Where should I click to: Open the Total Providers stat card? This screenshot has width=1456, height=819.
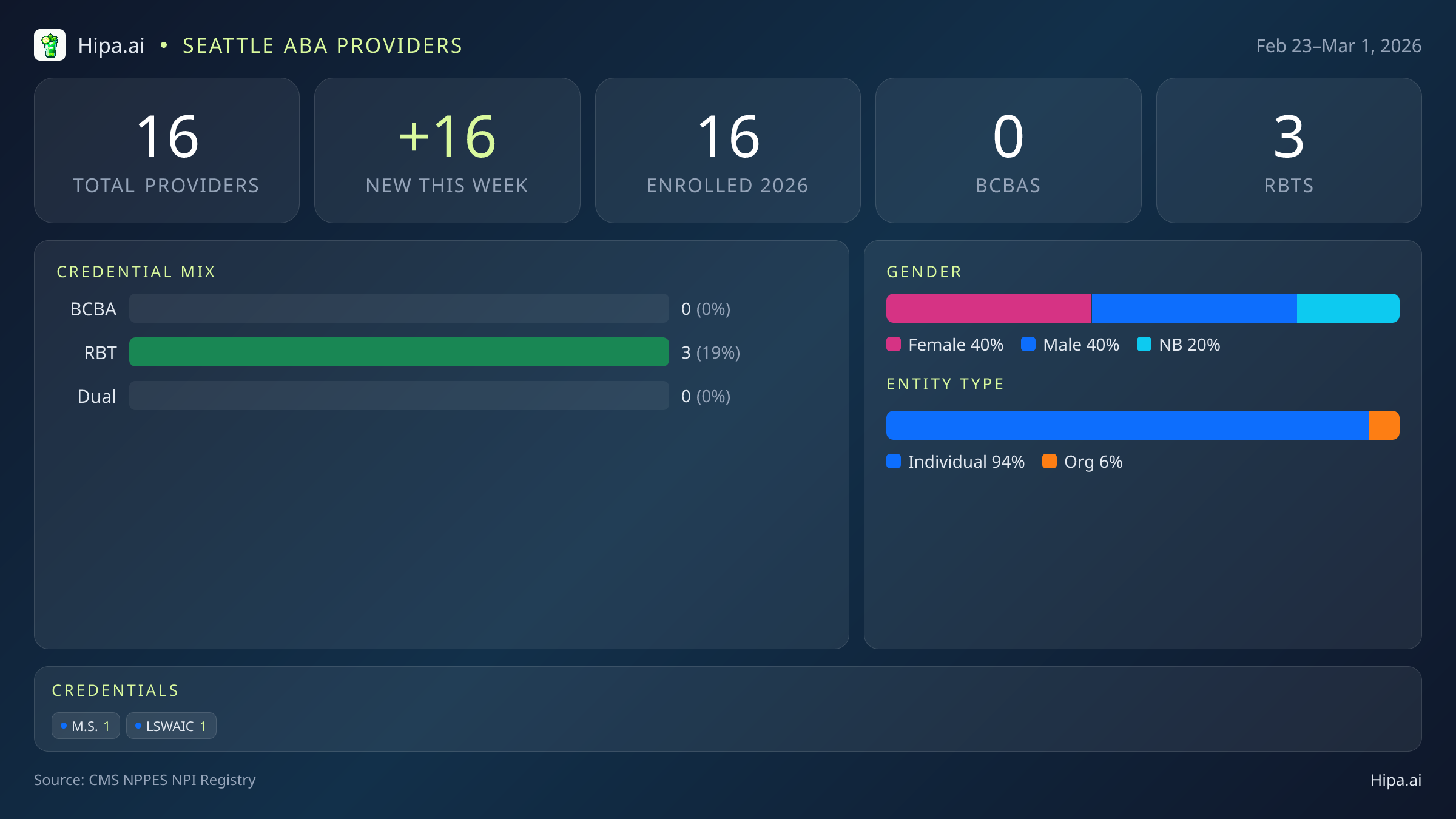point(167,150)
